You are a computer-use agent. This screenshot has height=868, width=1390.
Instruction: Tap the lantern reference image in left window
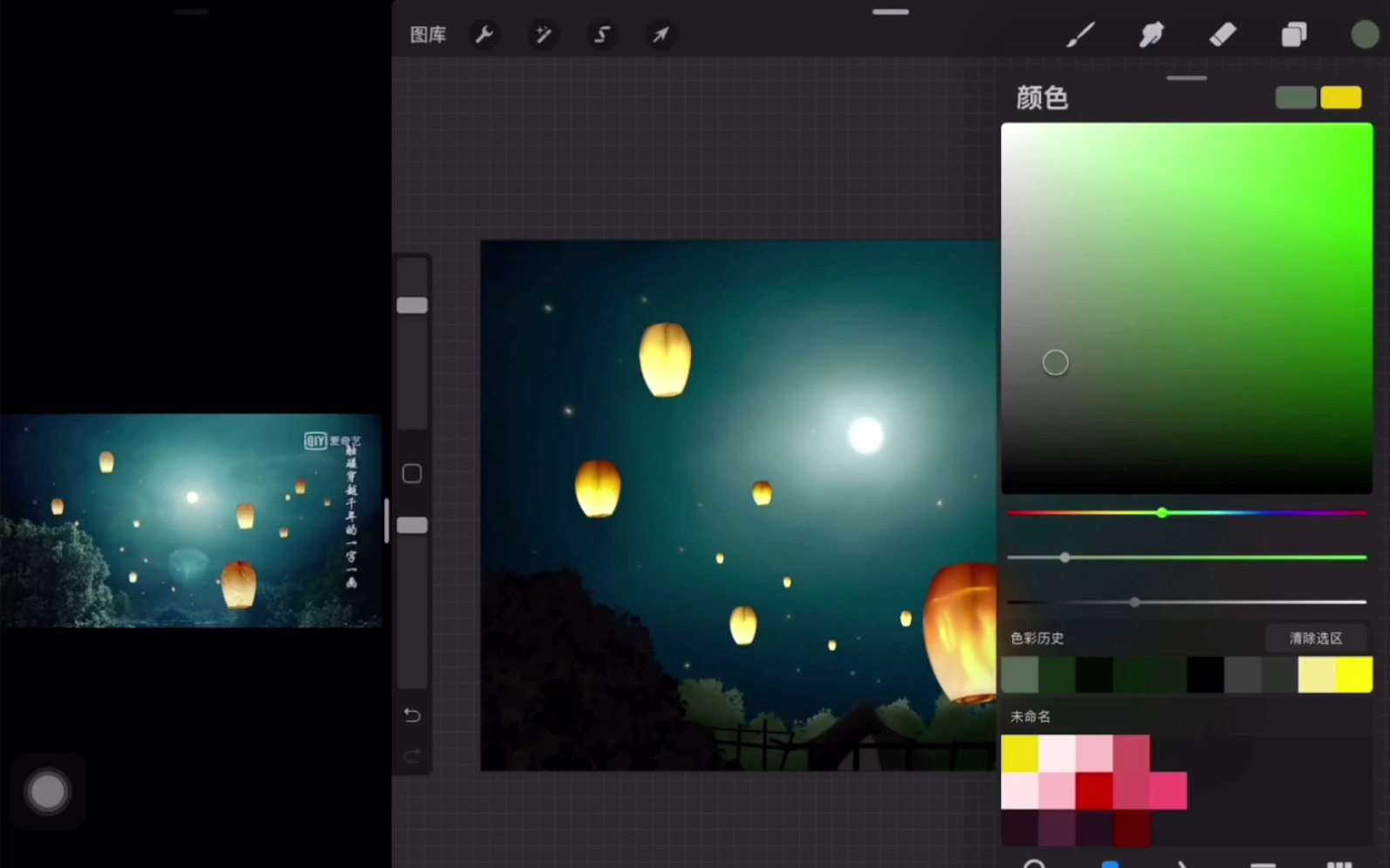(x=190, y=521)
